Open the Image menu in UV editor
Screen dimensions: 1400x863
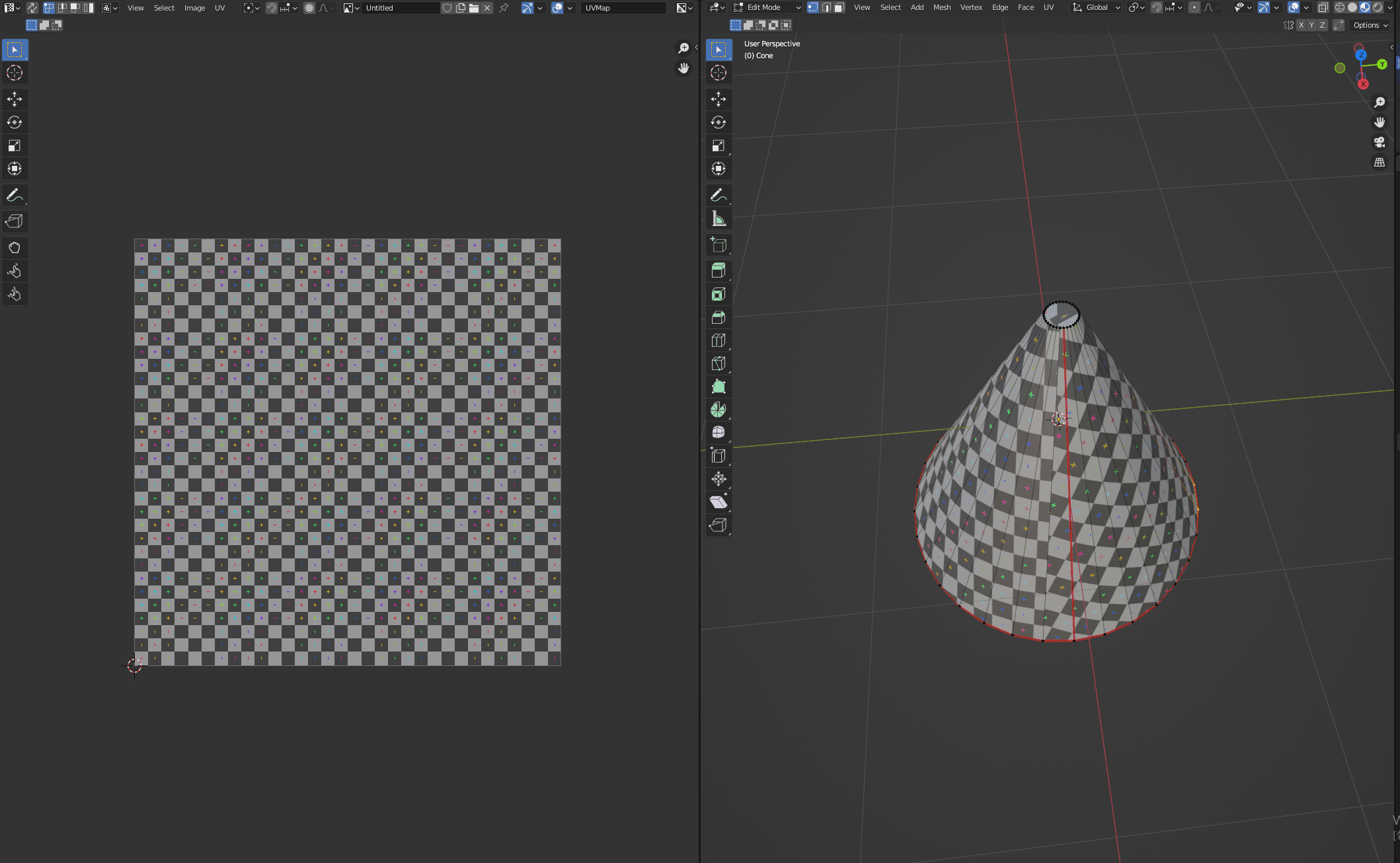click(194, 8)
